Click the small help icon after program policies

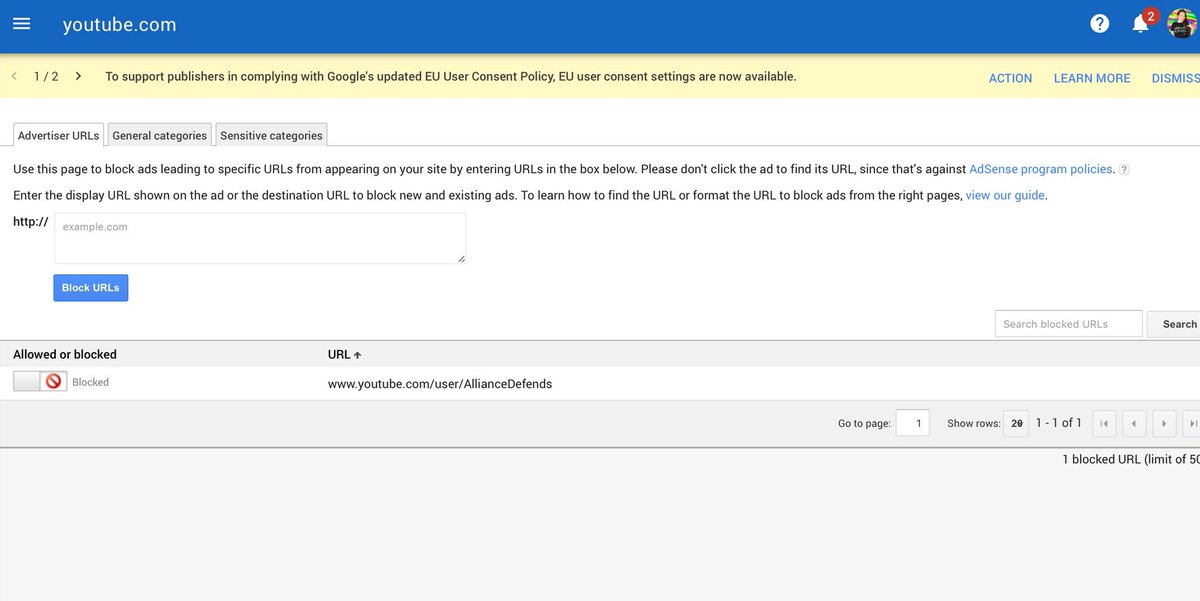point(1124,170)
